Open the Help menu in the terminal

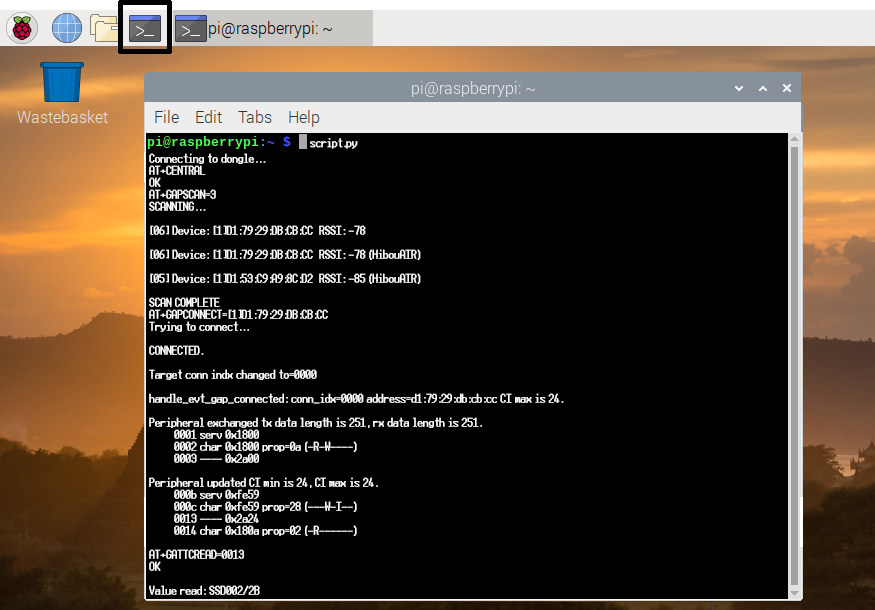coord(304,117)
